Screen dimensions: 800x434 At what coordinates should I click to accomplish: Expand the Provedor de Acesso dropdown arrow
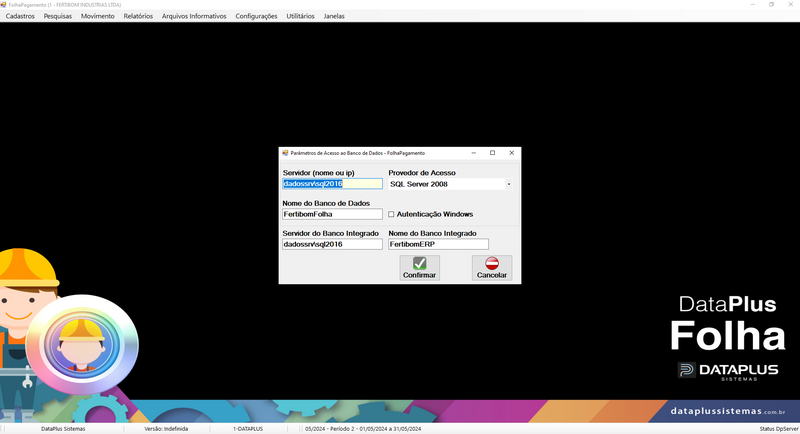[509, 184]
